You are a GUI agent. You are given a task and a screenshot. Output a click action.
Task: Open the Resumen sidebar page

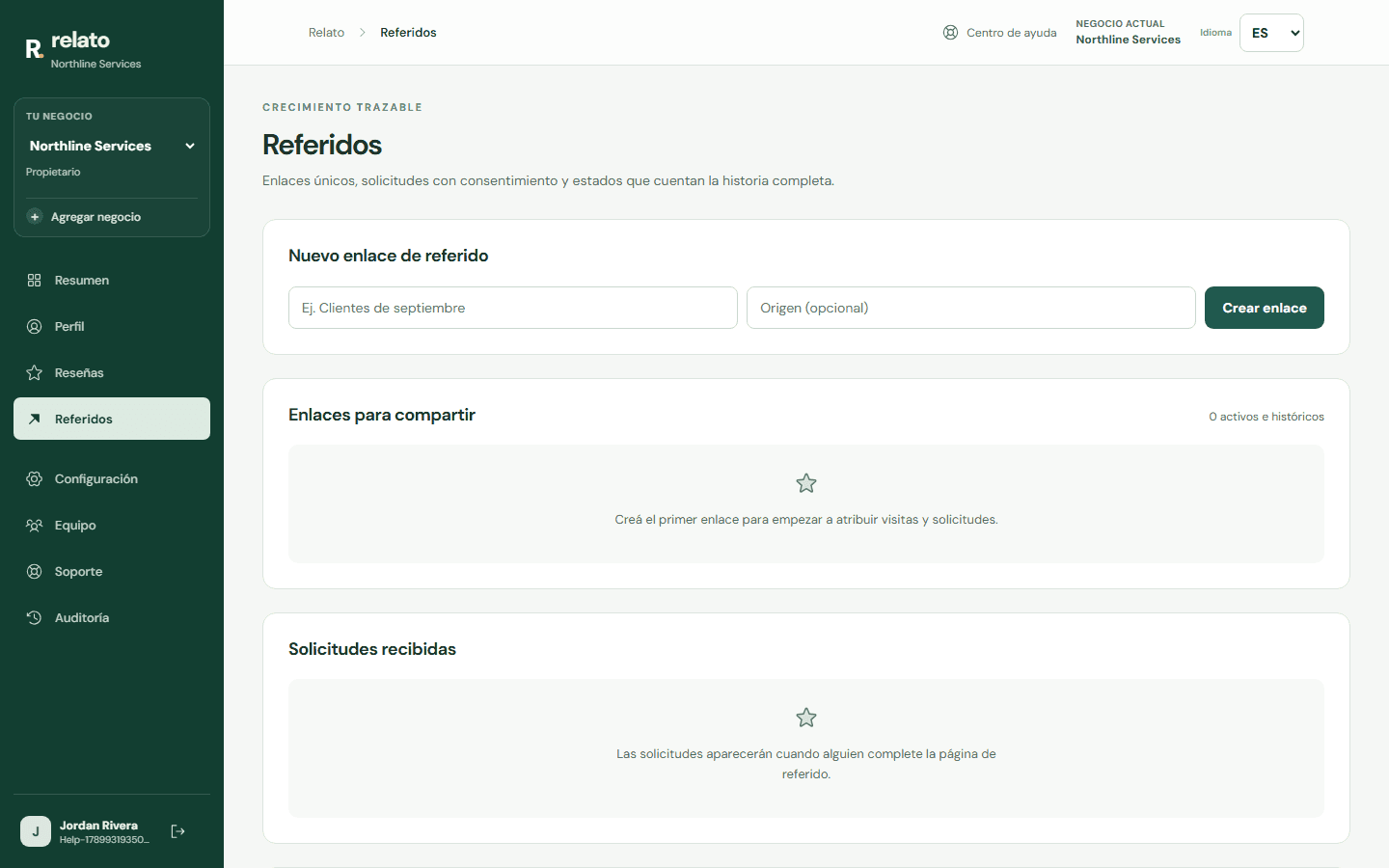coord(112,281)
